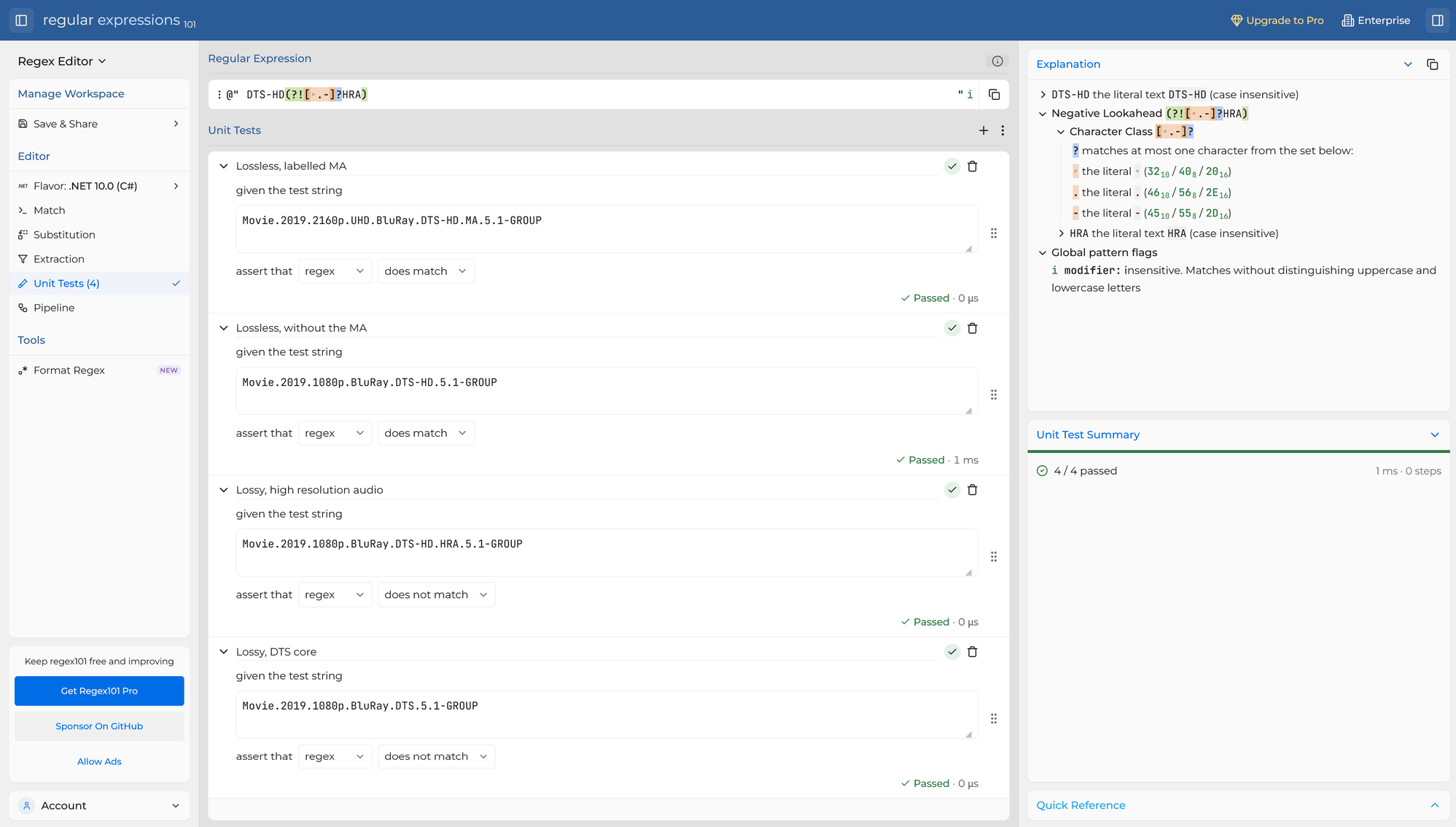
Task: Open the Regex Editor dropdown
Action: (62, 61)
